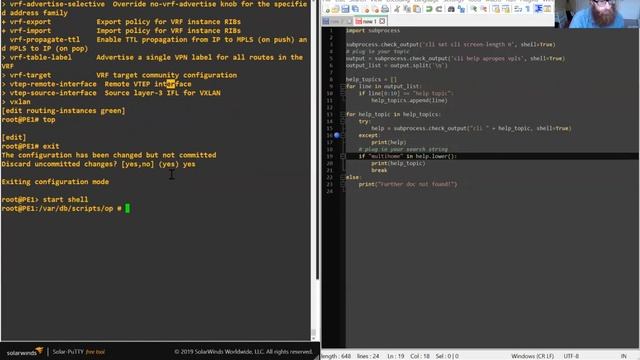This screenshot has height=360, width=640.
Task: Click the Replace toolbar icon
Action: (x=461, y=9)
